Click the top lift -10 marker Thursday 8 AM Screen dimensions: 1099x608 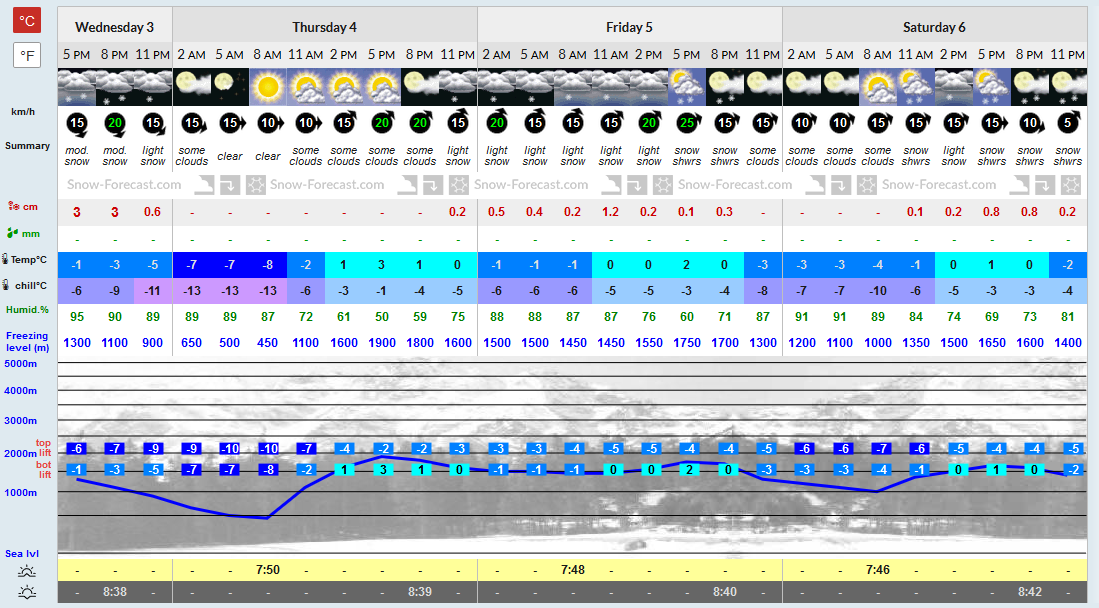[268, 449]
